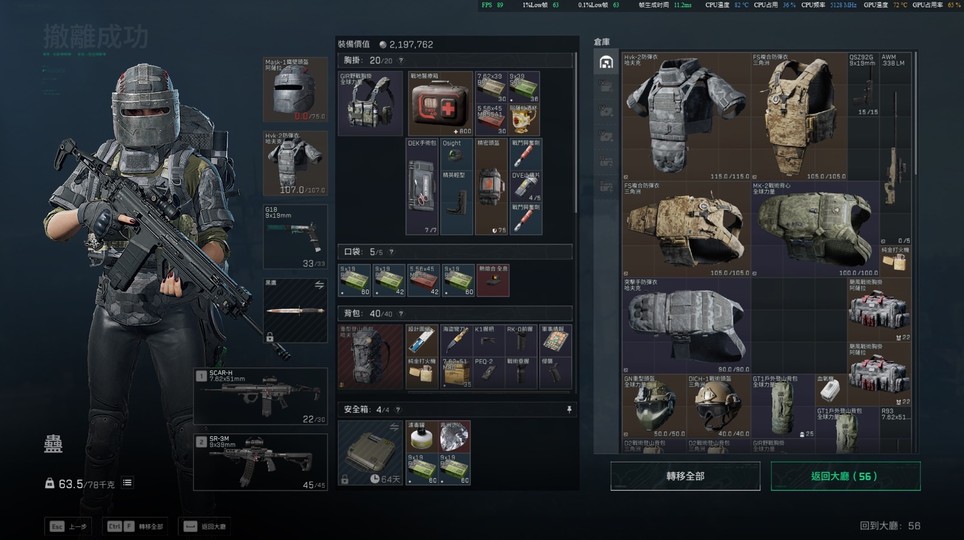Switch to the first warehouse category tab
This screenshot has width=964, height=540.
(606, 62)
